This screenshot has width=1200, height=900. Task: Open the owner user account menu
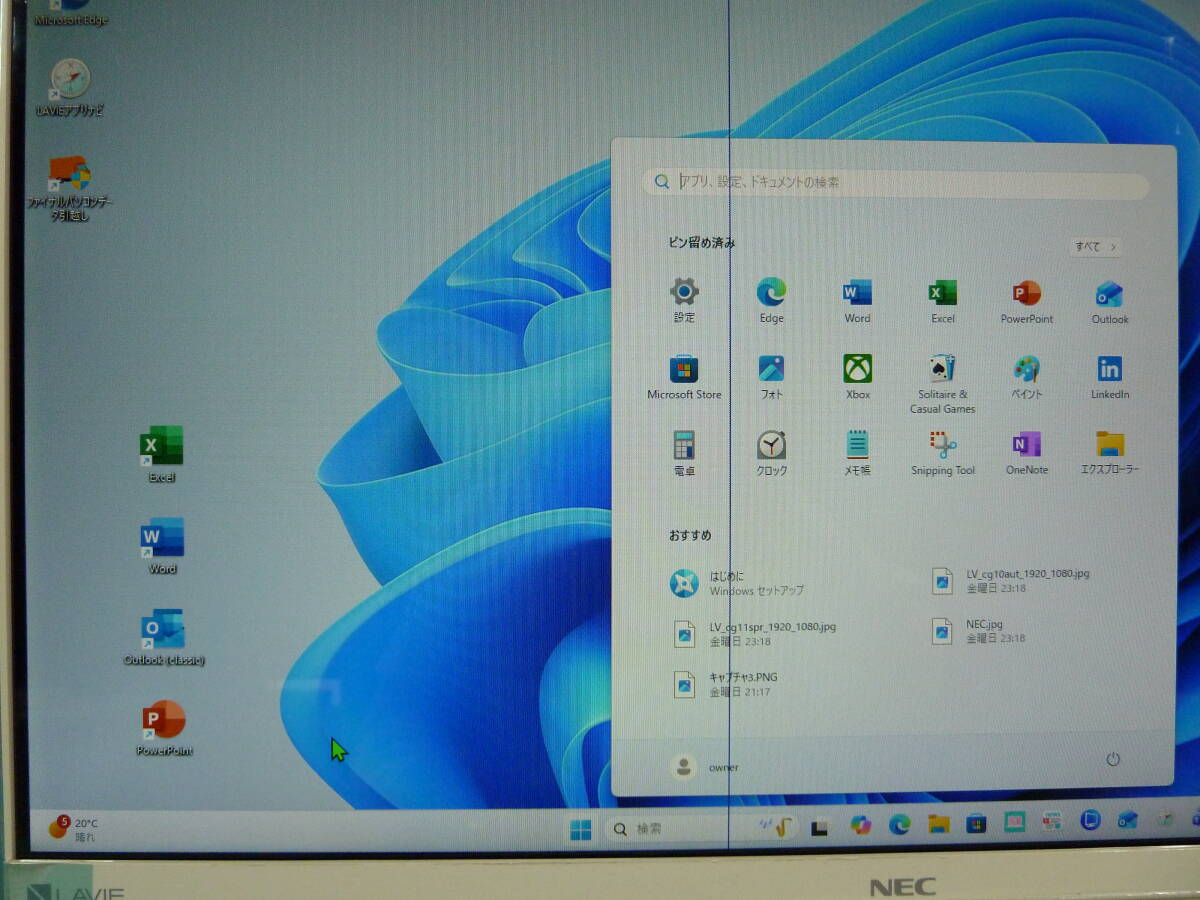point(705,767)
